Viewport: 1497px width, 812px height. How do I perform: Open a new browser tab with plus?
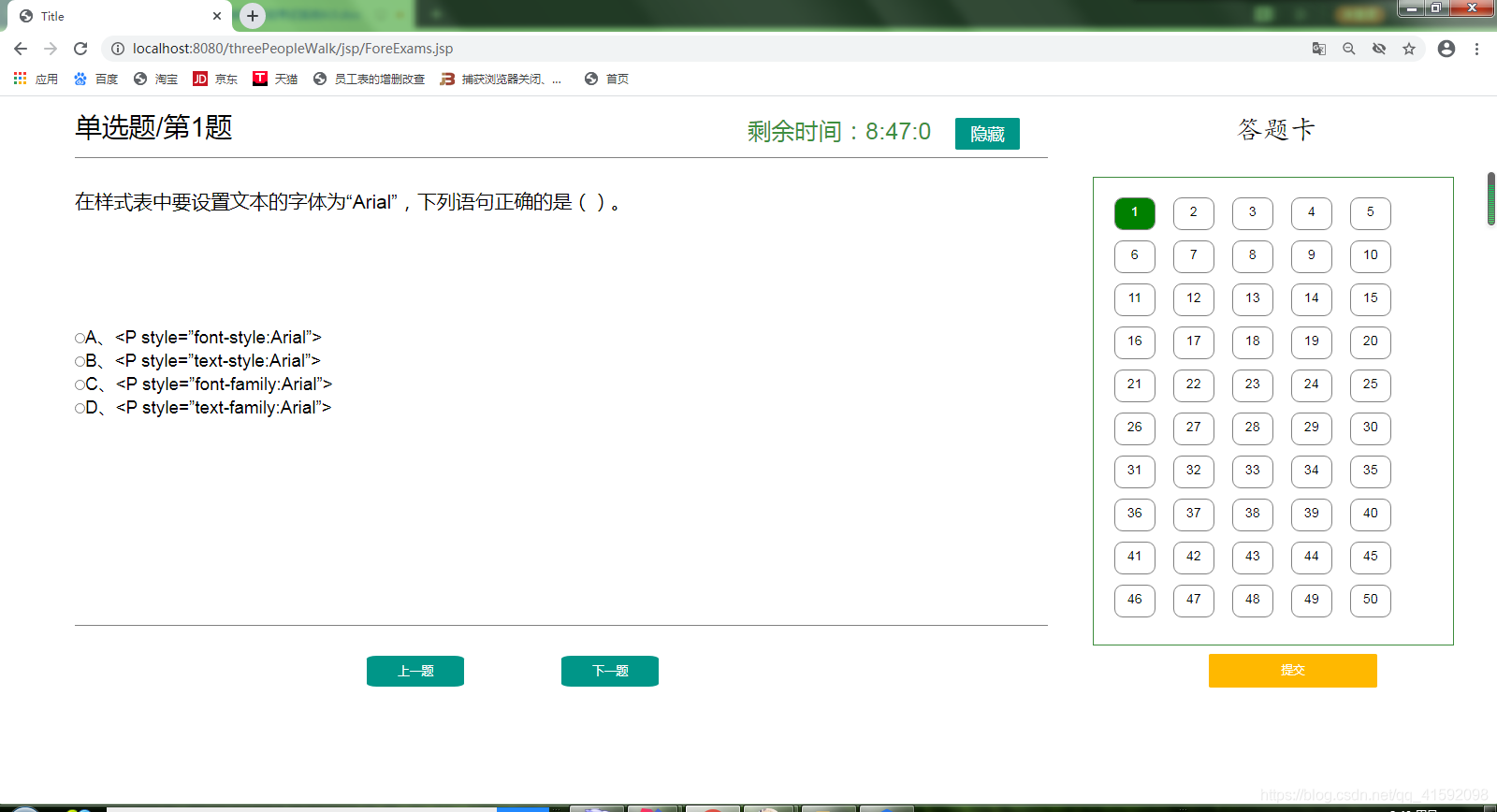[x=253, y=16]
